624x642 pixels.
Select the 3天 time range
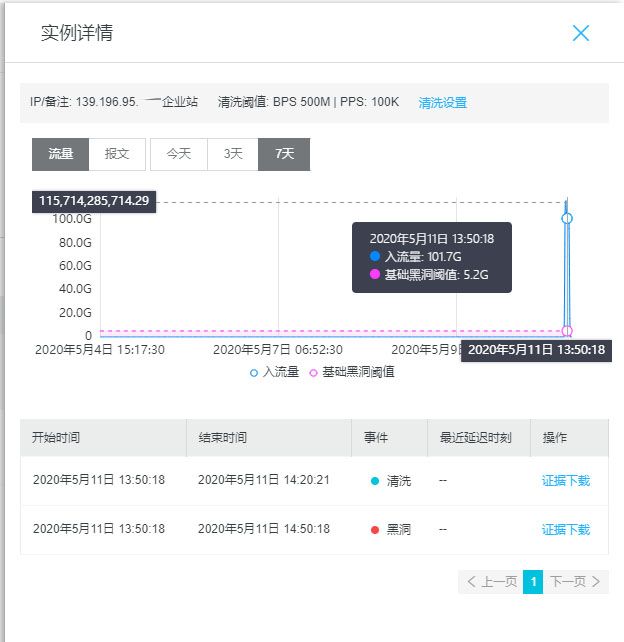coord(233,154)
